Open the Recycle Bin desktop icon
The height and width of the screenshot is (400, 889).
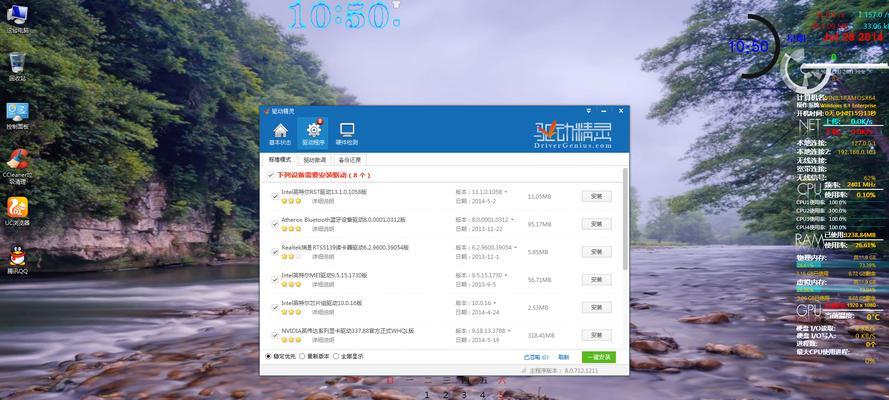(x=18, y=67)
